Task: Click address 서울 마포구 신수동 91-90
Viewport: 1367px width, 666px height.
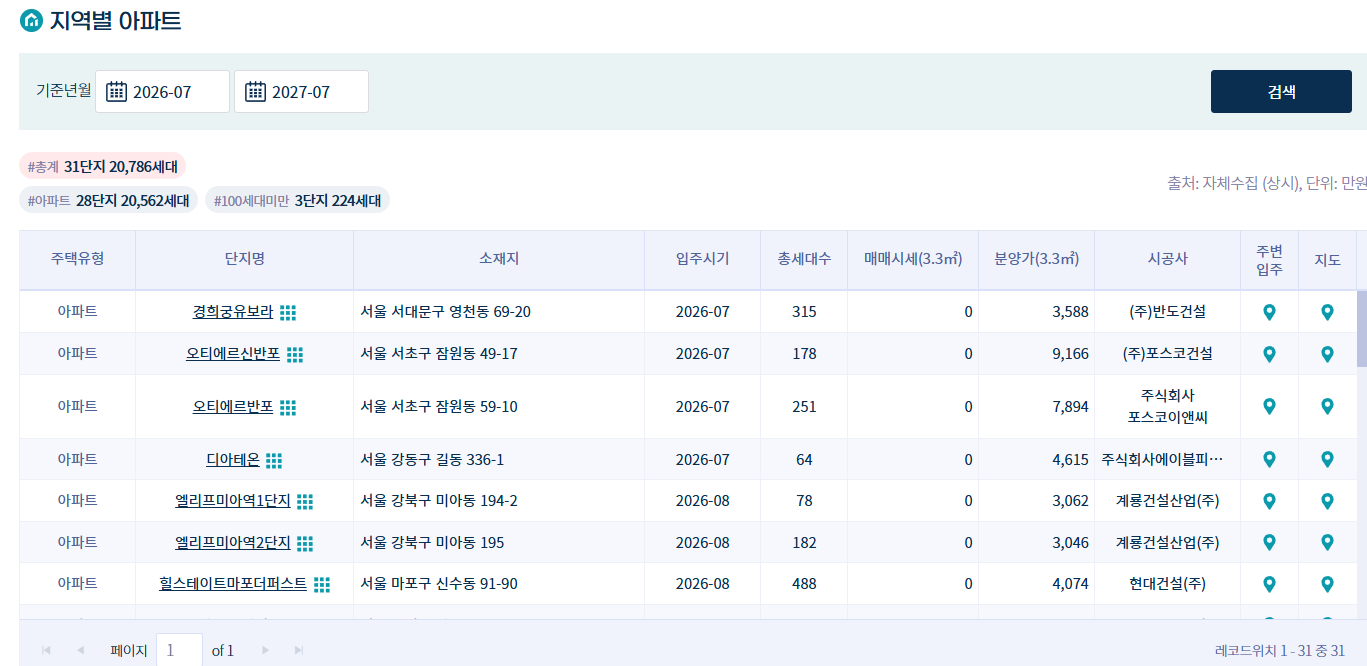Action: point(439,584)
